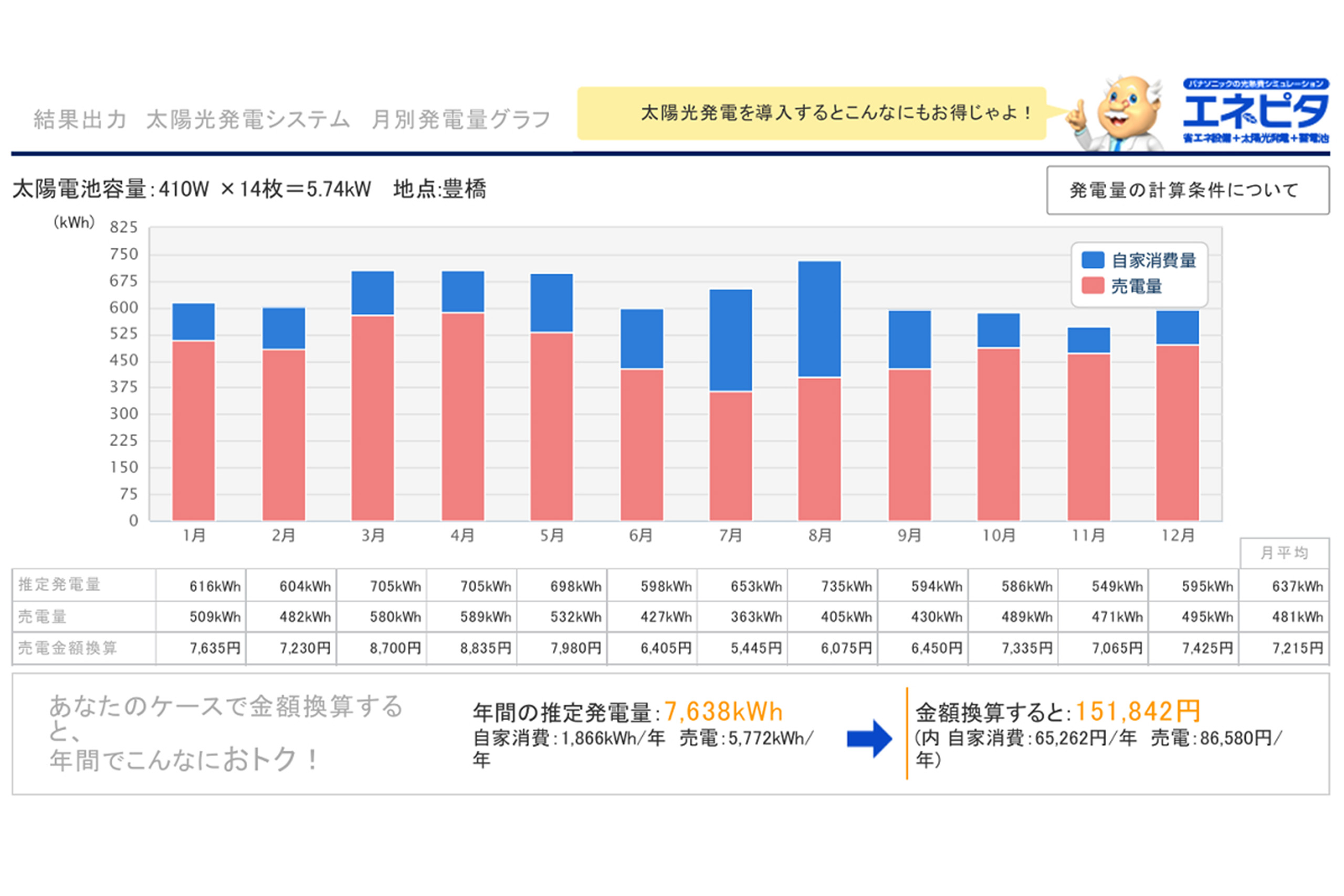Click the March blue bar segment

tap(373, 292)
